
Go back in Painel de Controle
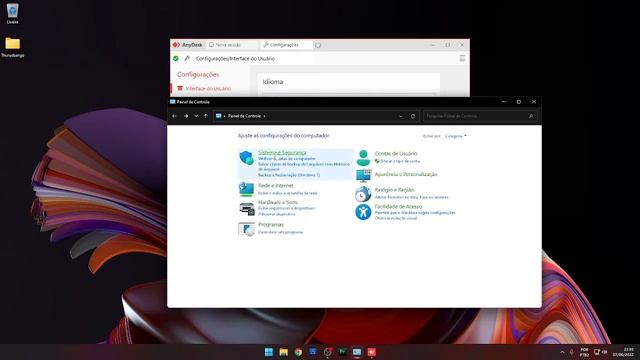tap(174, 116)
